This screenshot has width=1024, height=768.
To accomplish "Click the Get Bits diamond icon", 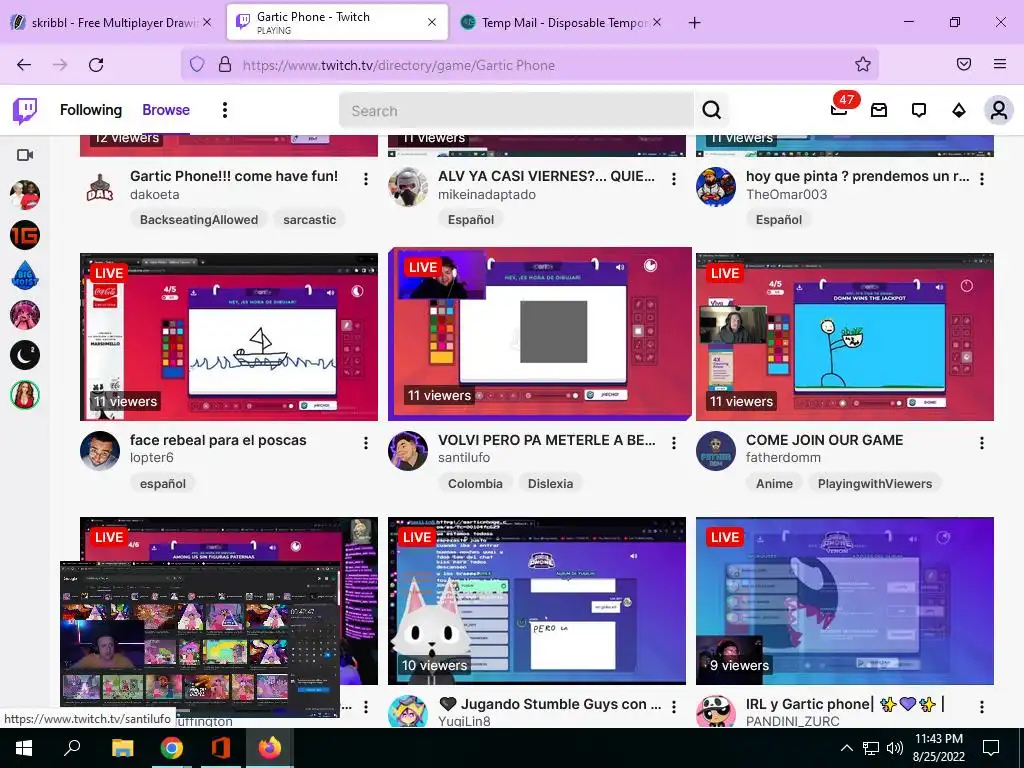I will 959,110.
